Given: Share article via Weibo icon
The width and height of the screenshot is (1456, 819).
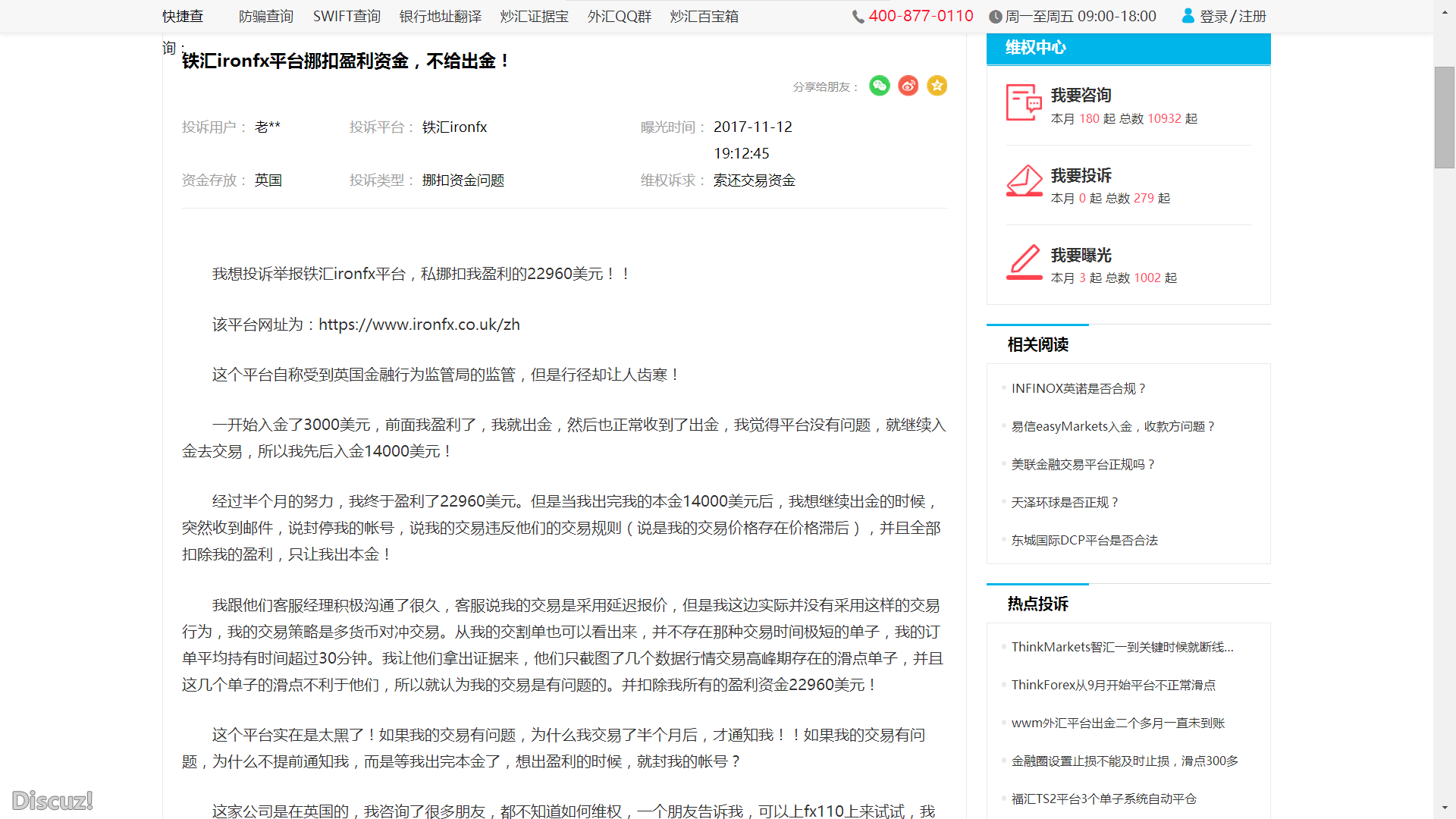Looking at the screenshot, I should [x=908, y=86].
